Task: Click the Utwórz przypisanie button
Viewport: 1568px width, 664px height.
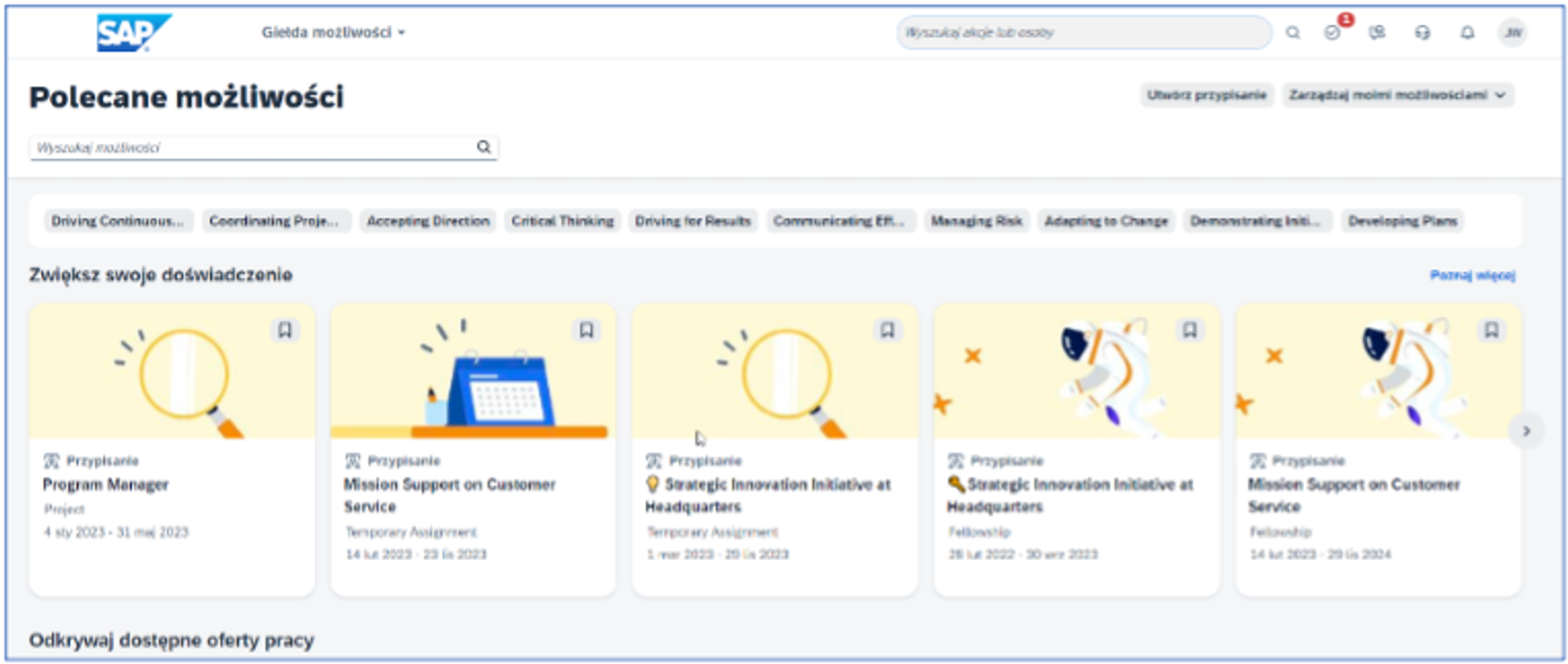Action: click(1206, 95)
